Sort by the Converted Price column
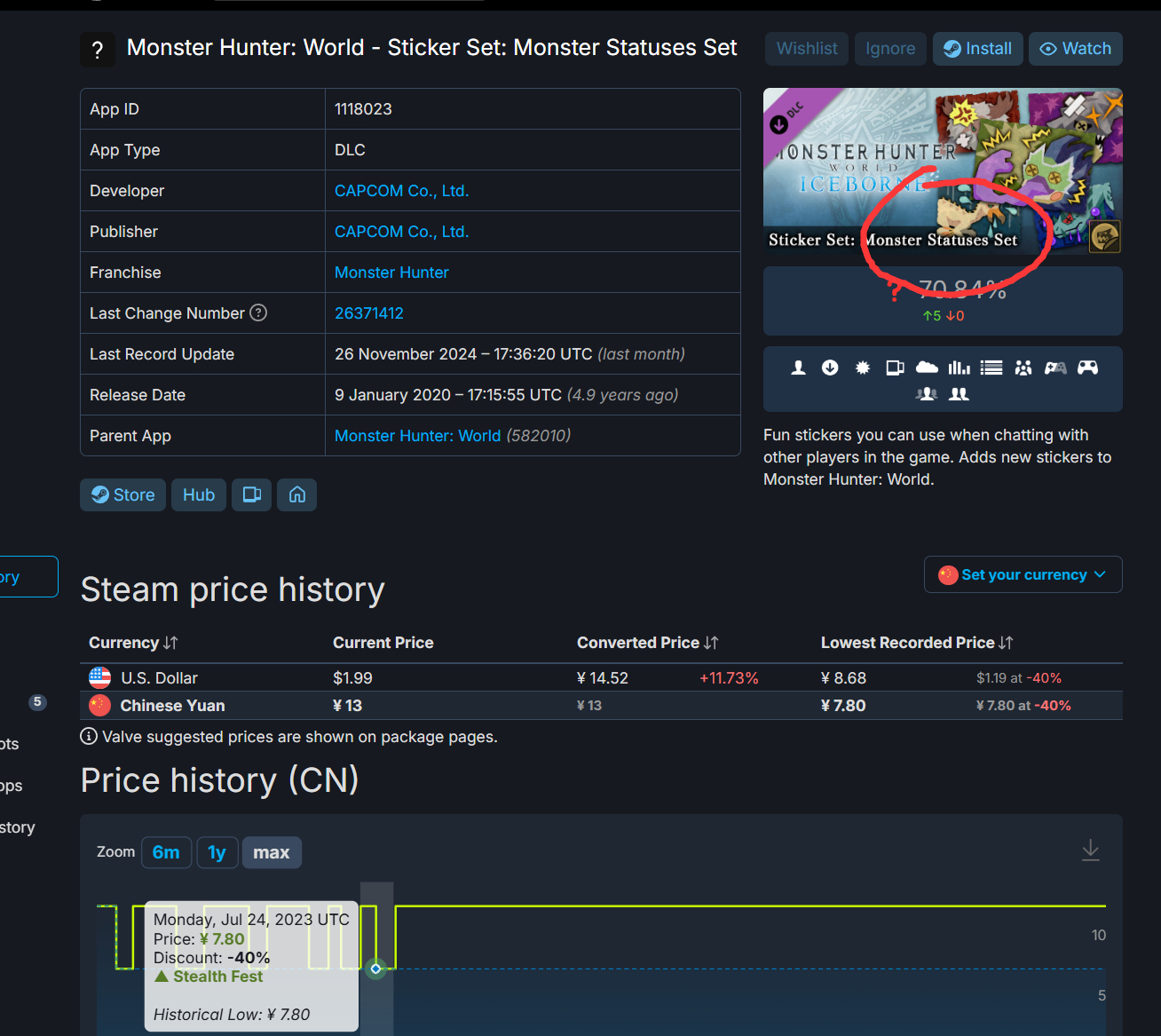The width and height of the screenshot is (1161, 1036). [x=647, y=643]
